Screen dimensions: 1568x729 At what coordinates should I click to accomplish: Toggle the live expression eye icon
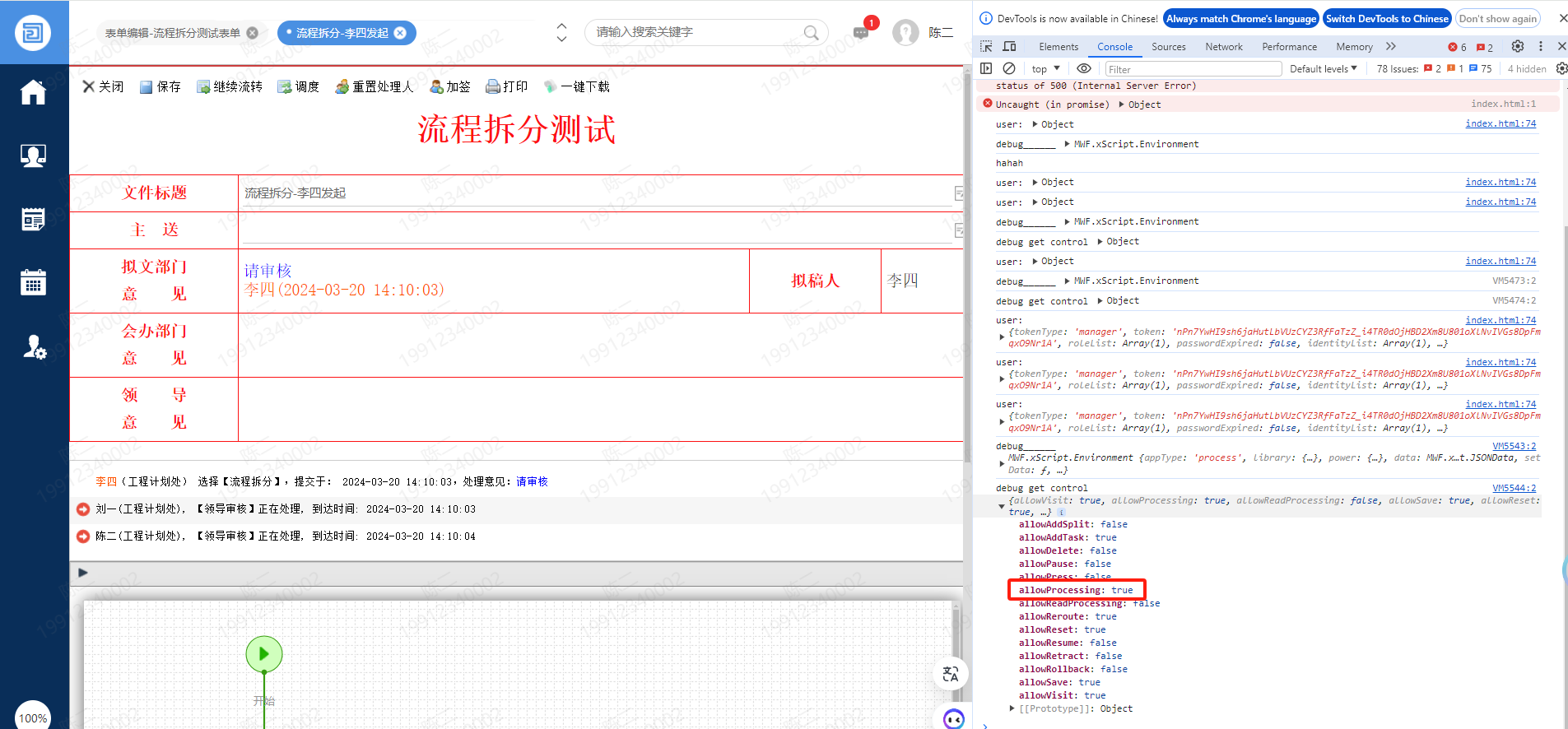point(1084,69)
